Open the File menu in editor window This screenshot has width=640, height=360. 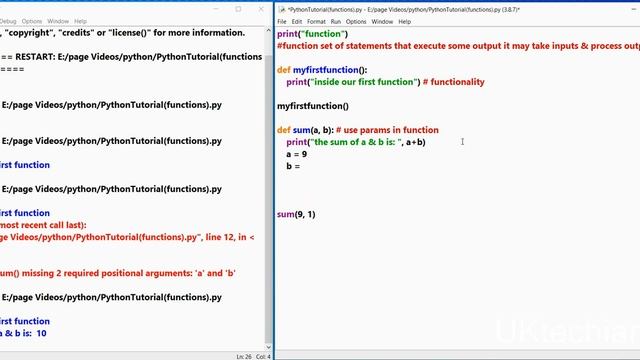click(x=282, y=22)
